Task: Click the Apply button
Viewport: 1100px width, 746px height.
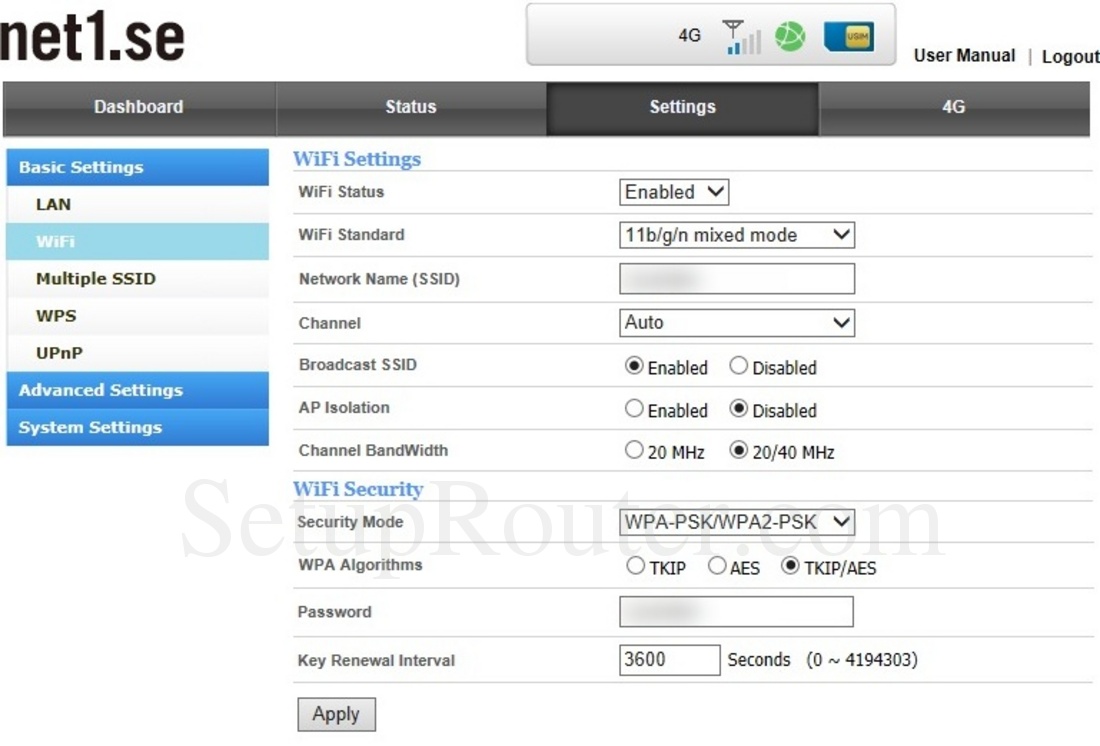Action: [336, 714]
